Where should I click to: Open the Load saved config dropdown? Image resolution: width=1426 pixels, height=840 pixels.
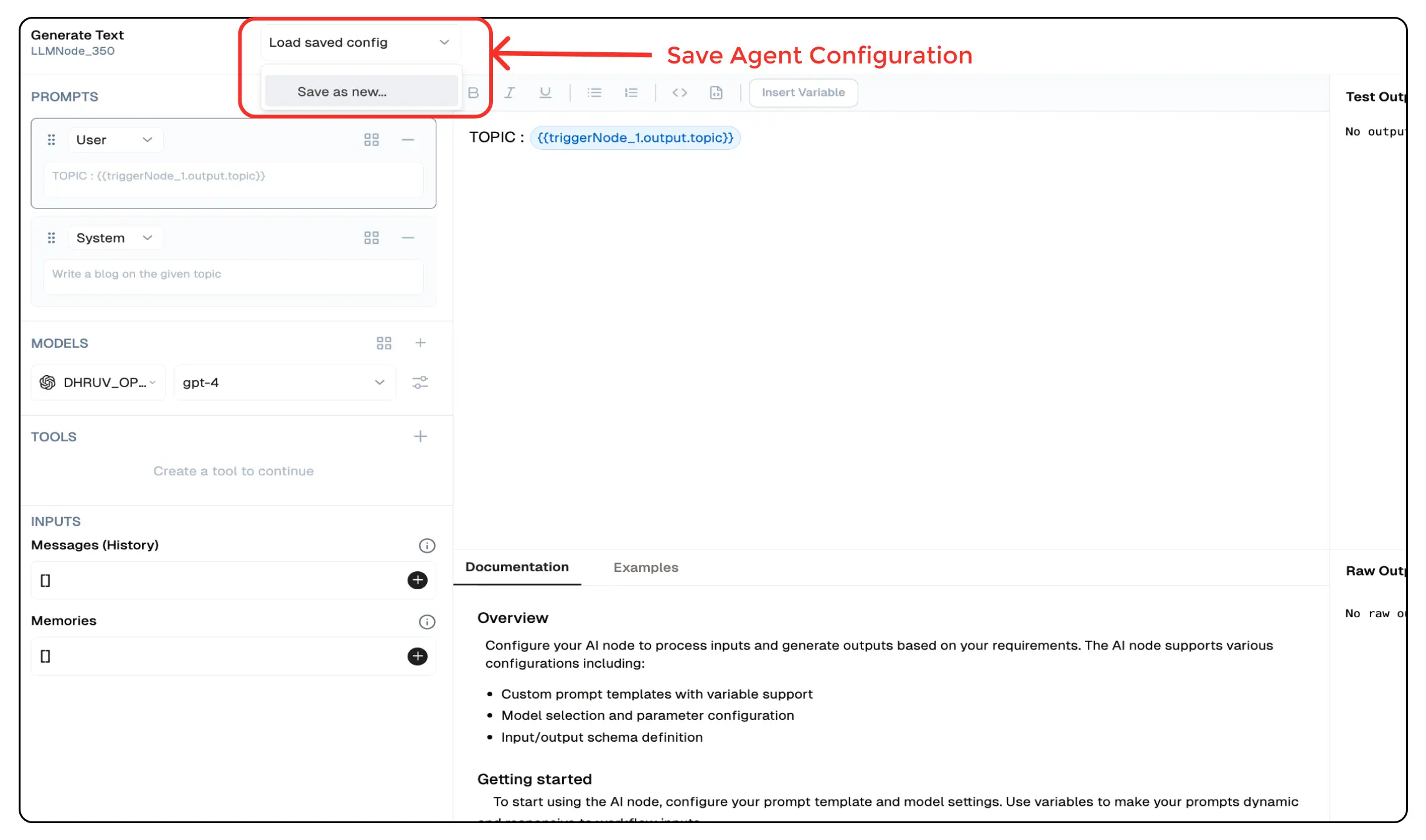tap(360, 42)
